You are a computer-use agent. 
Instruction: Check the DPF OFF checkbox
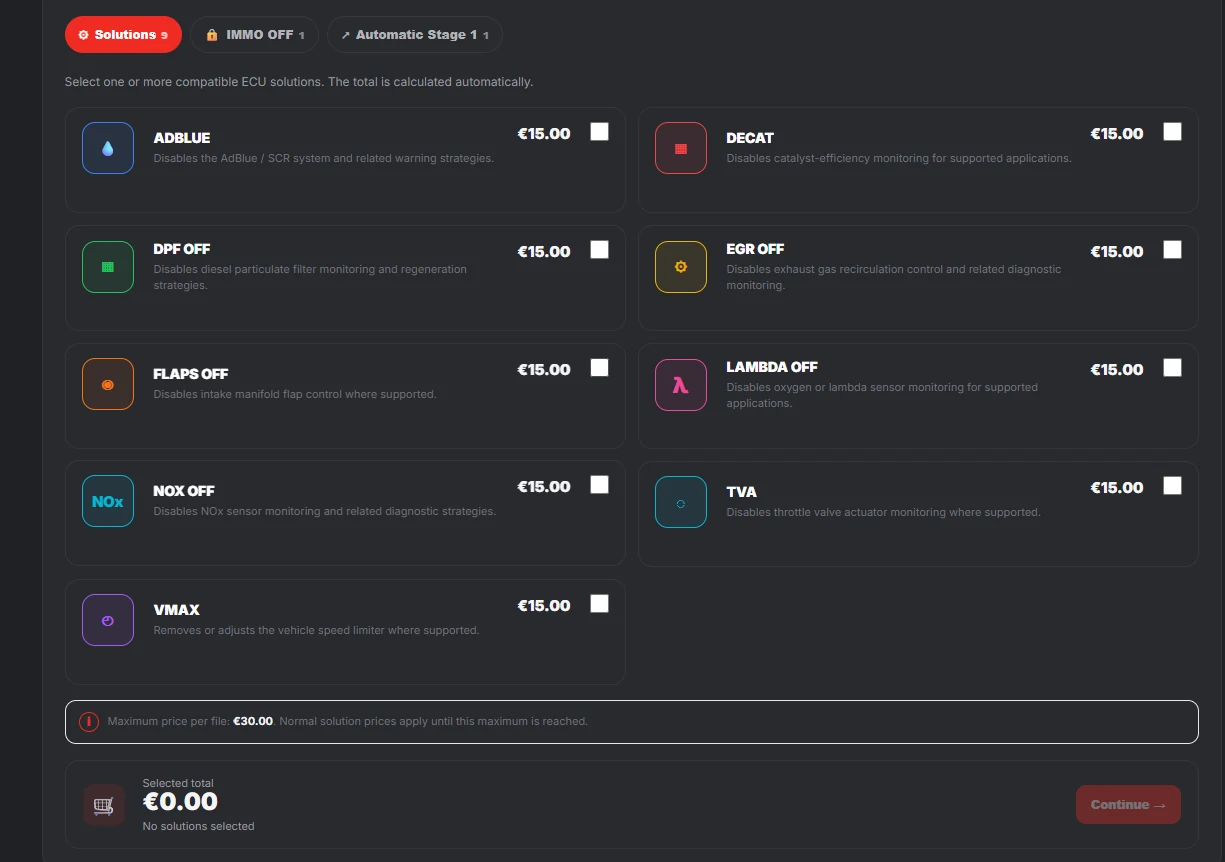(599, 250)
